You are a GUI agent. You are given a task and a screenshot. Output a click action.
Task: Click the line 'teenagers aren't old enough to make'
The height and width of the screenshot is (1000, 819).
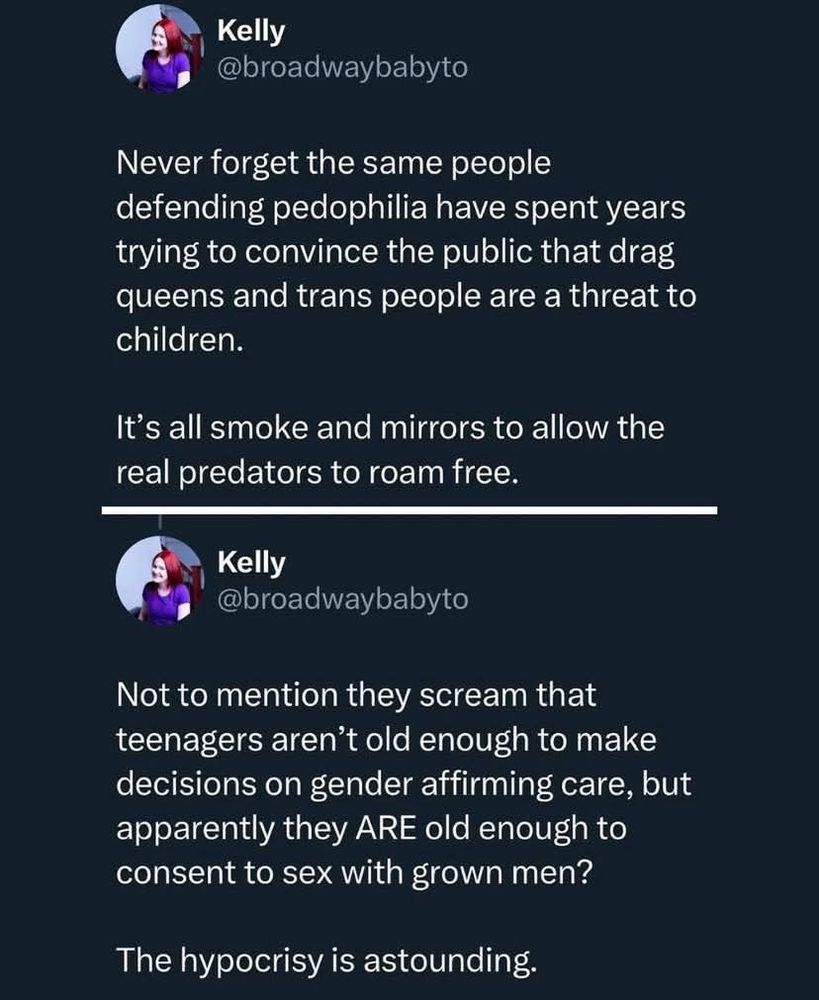pyautogui.click(x=386, y=740)
